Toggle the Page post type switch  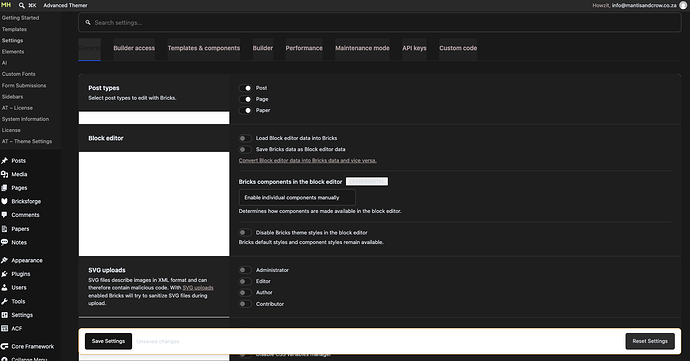pos(245,99)
